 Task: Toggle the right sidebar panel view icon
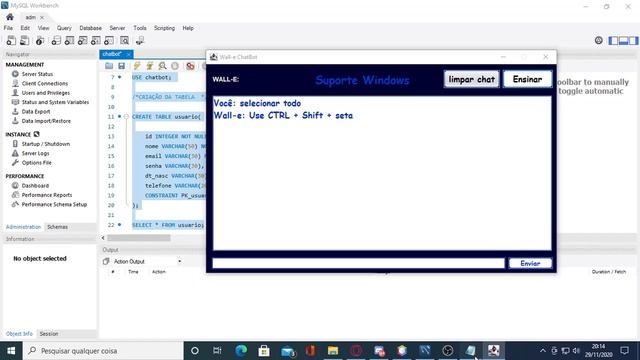(633, 40)
